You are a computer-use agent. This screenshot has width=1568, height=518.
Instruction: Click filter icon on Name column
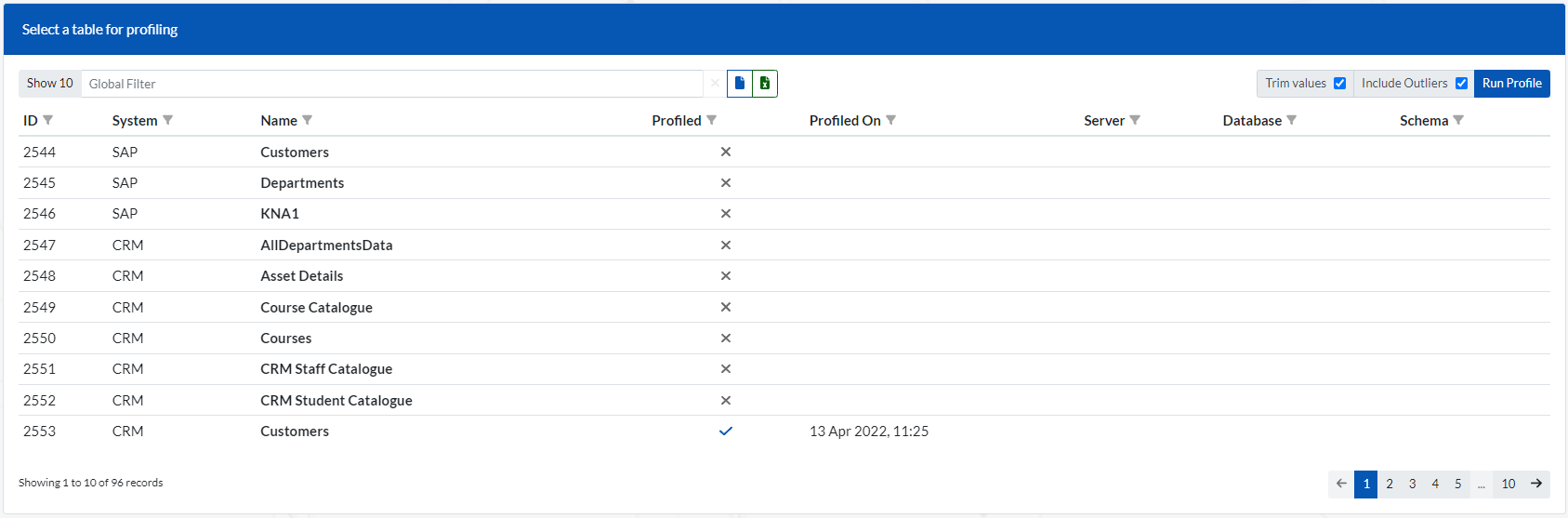click(x=308, y=120)
